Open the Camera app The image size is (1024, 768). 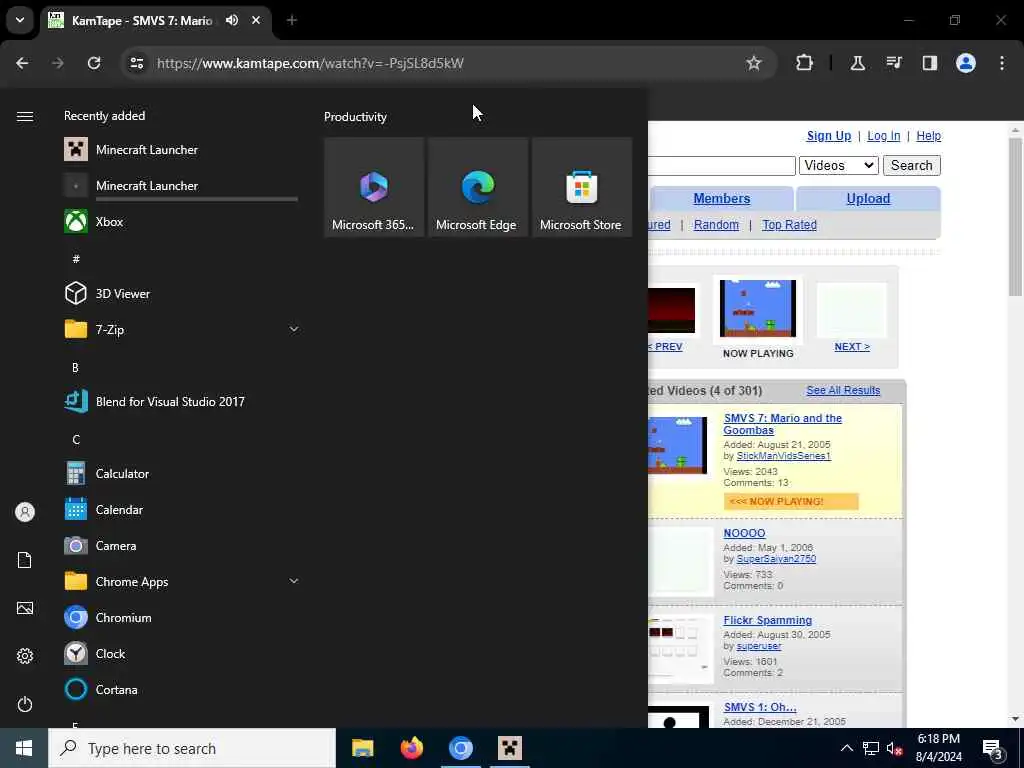point(181,545)
